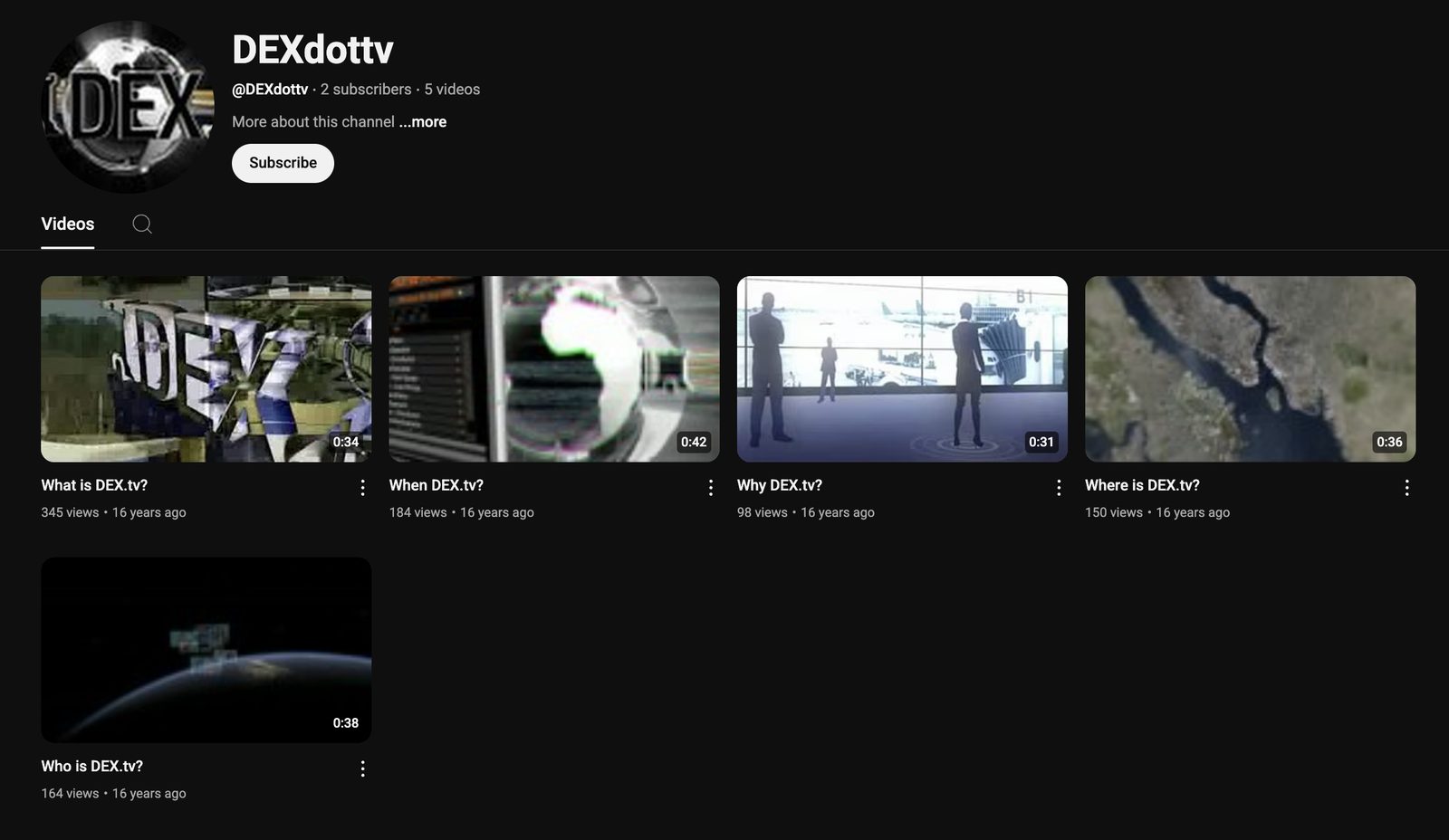Click the @DEXdottv channel handle
The height and width of the screenshot is (840, 1449).
click(269, 89)
